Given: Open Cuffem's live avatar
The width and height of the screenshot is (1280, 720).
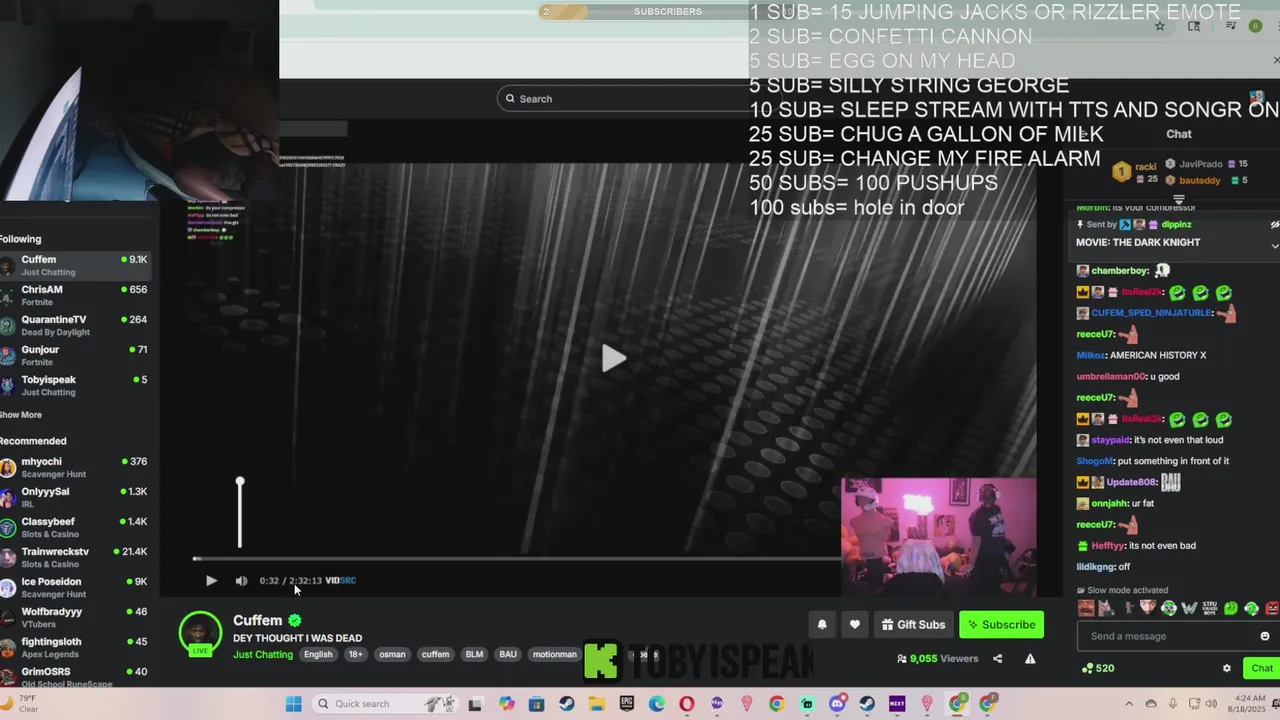Looking at the screenshot, I should coord(200,632).
